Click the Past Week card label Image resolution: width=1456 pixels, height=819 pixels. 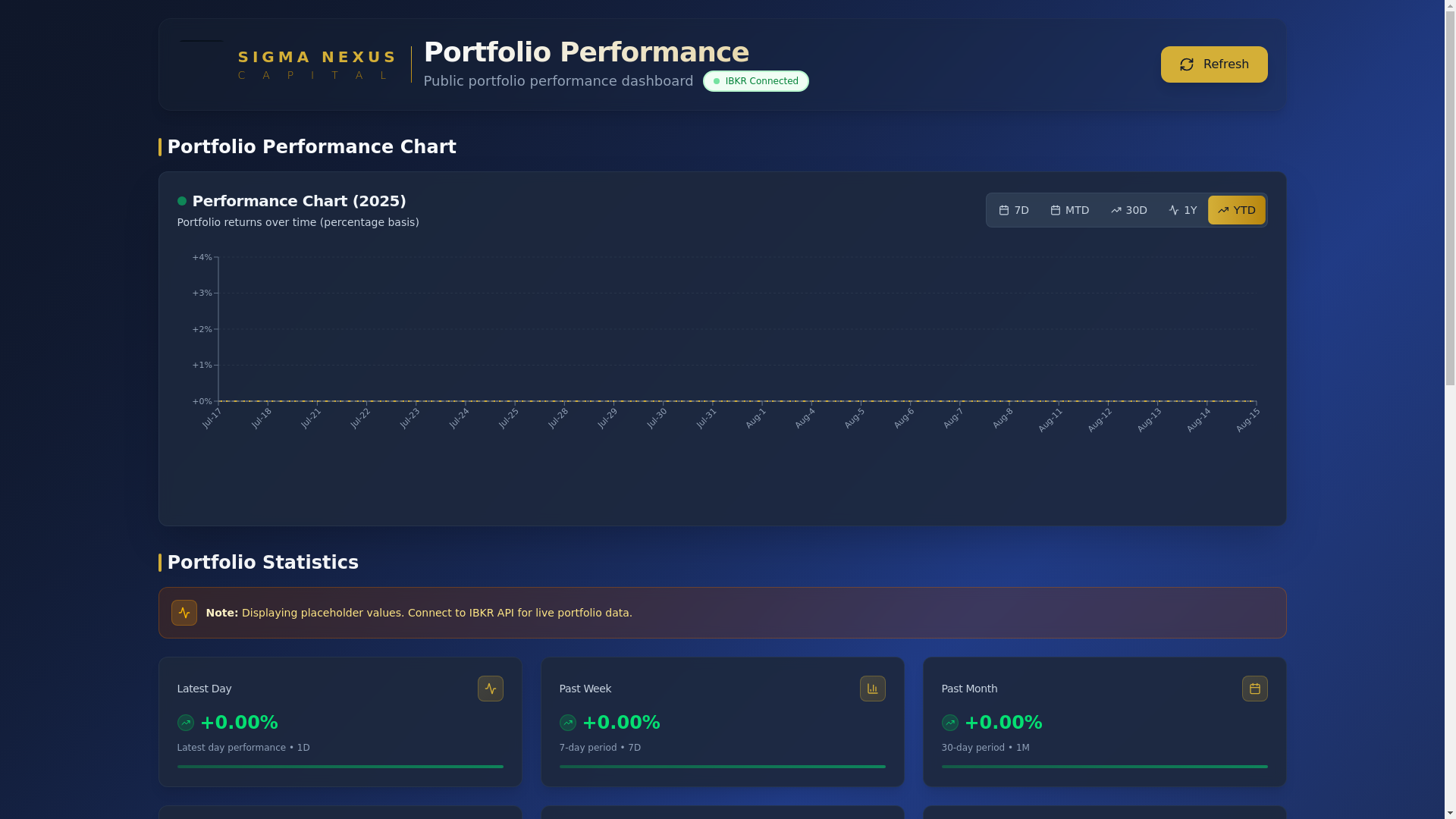(585, 689)
